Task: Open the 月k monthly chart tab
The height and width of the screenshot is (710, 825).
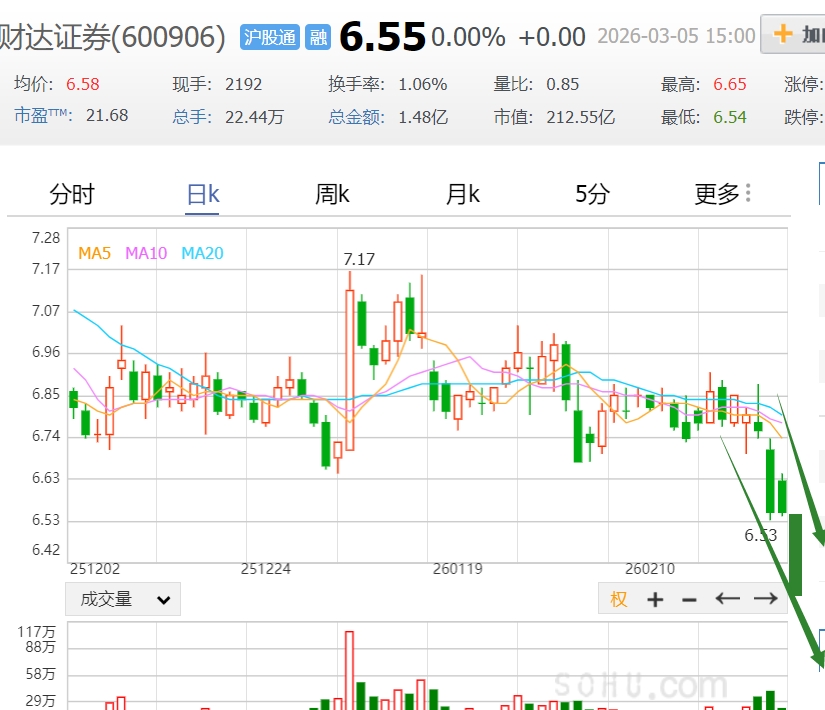Action: point(462,194)
